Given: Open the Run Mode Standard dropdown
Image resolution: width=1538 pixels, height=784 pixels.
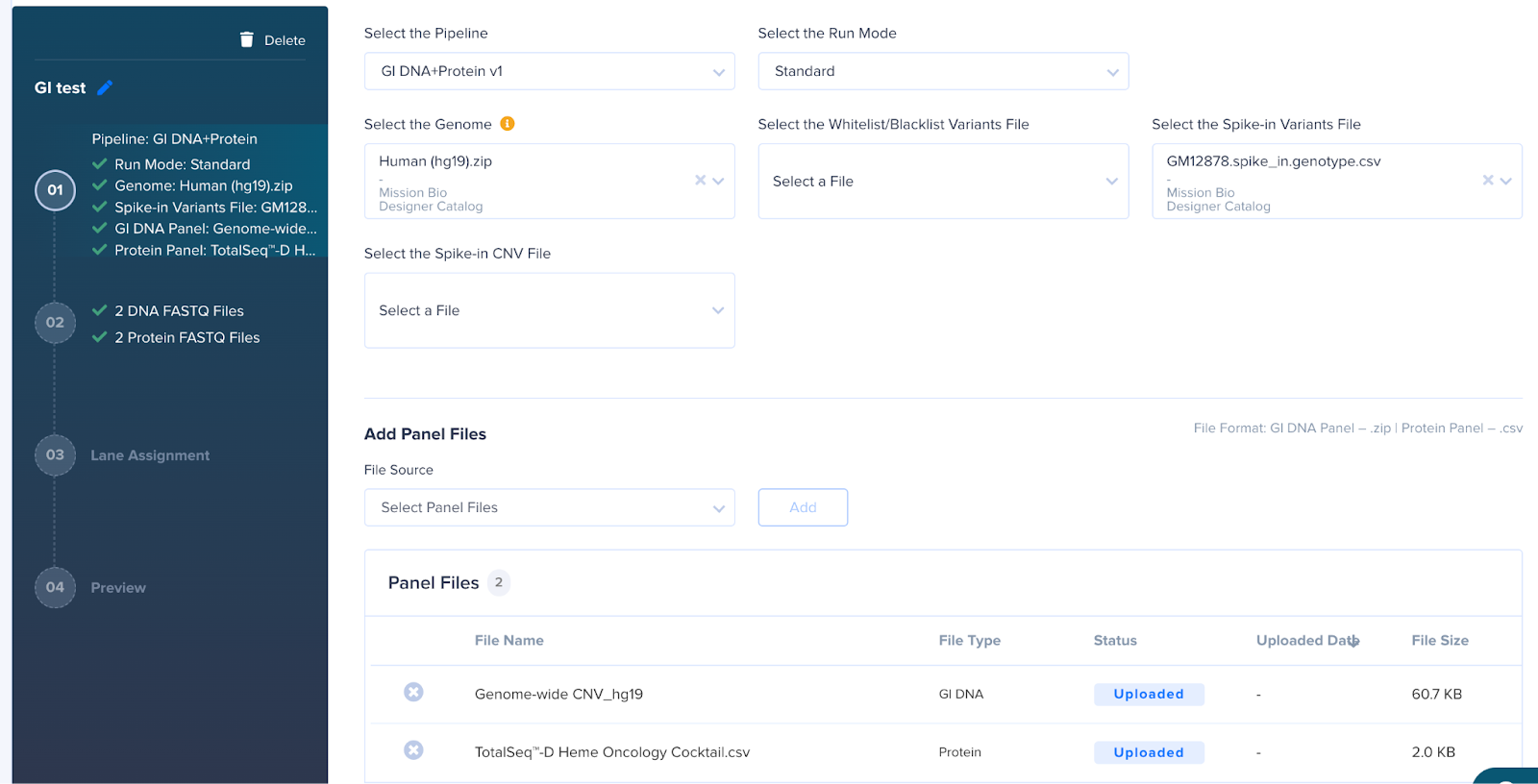Looking at the screenshot, I should click(943, 71).
